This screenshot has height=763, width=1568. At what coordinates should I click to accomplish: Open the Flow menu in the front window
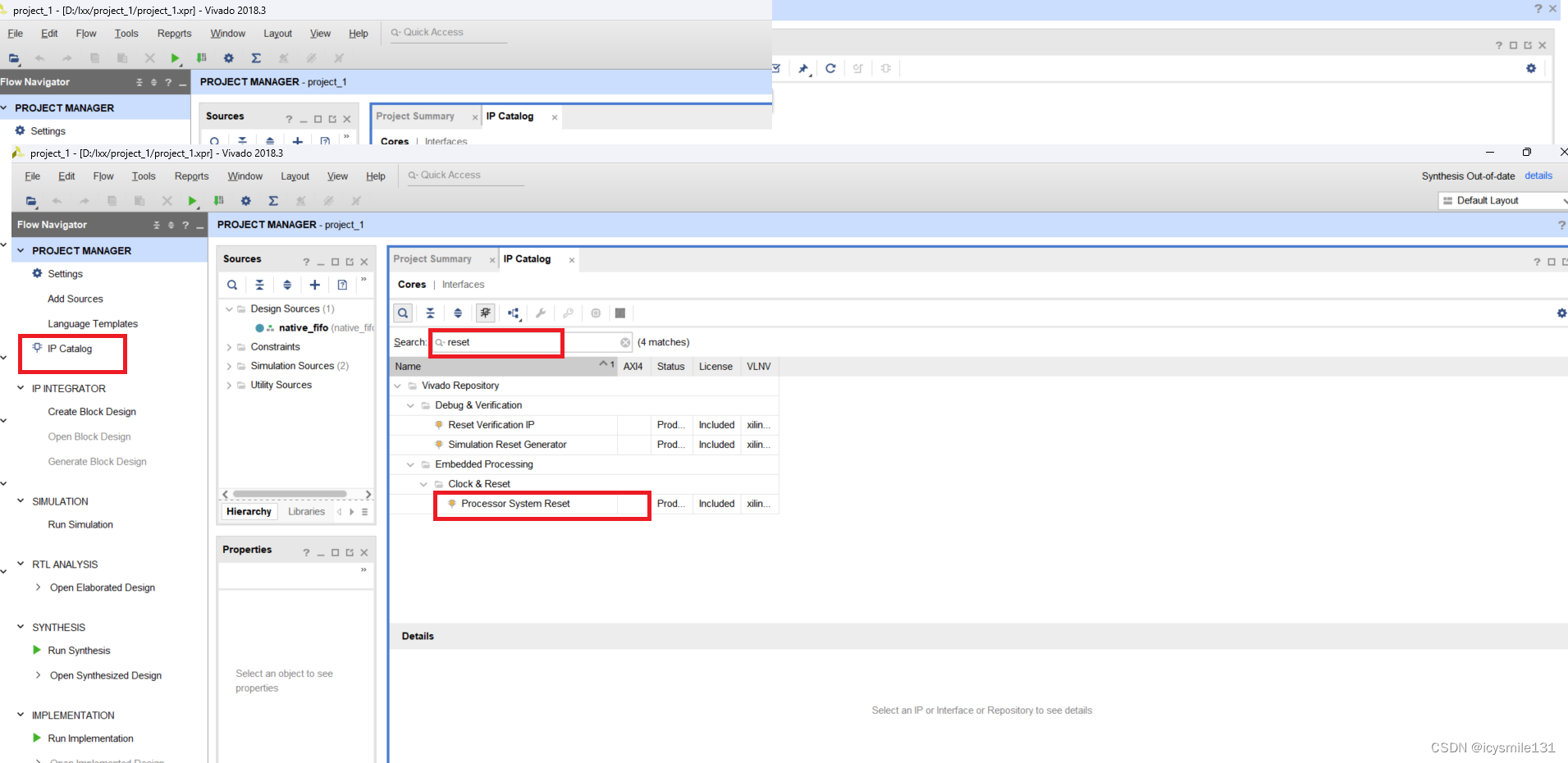(x=103, y=176)
